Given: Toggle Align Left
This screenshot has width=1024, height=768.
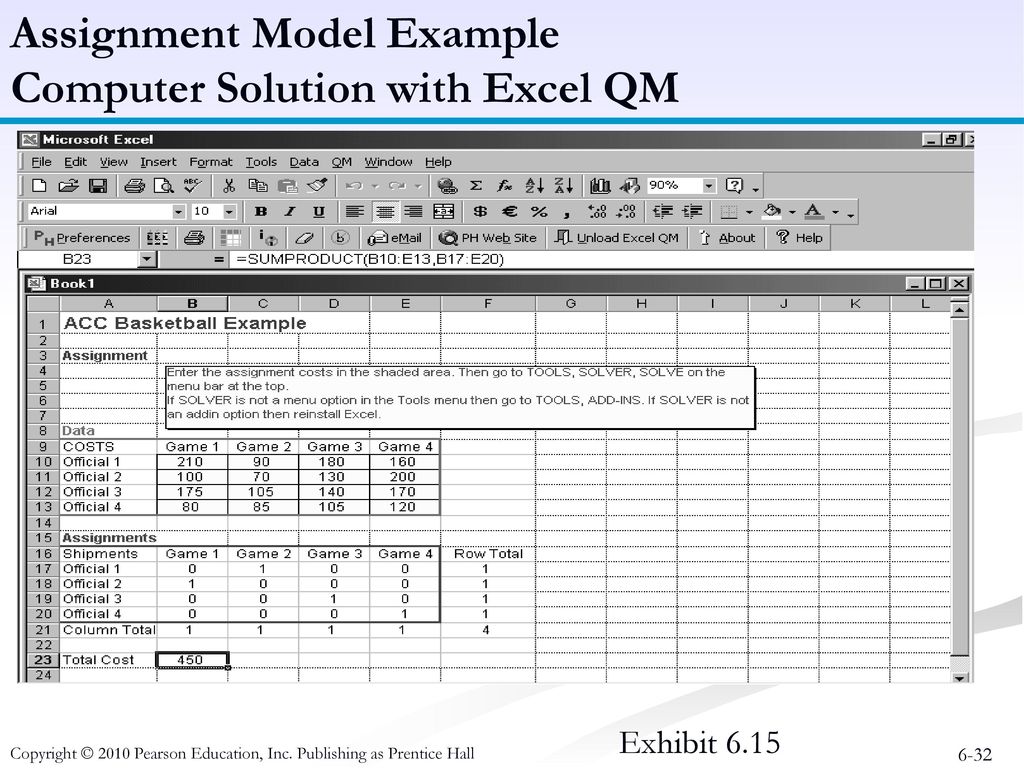Looking at the screenshot, I should click(x=355, y=212).
